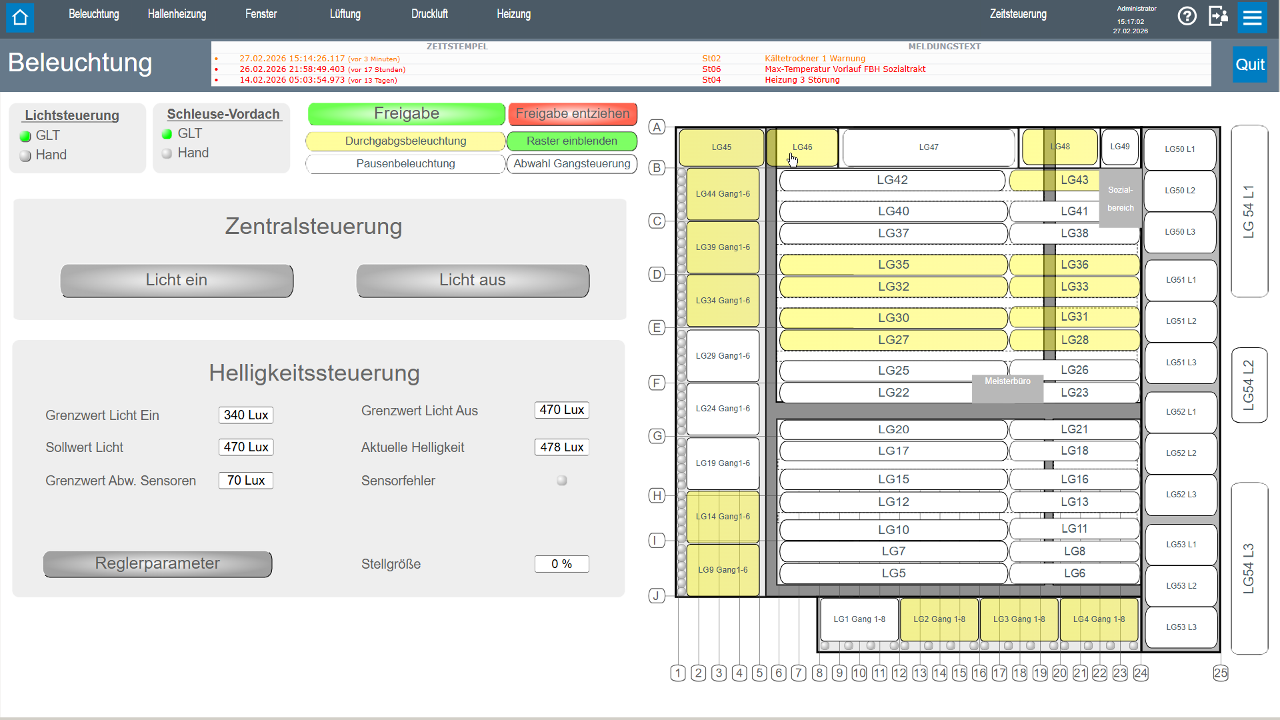Toggle Raster einblenden
Screen dimensions: 1280x720
572,141
